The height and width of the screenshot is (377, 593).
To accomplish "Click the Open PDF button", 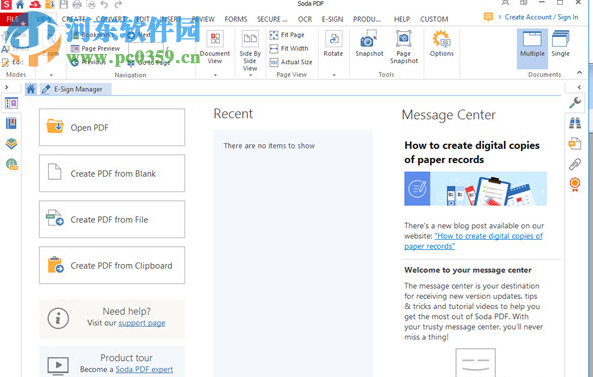I will (112, 127).
